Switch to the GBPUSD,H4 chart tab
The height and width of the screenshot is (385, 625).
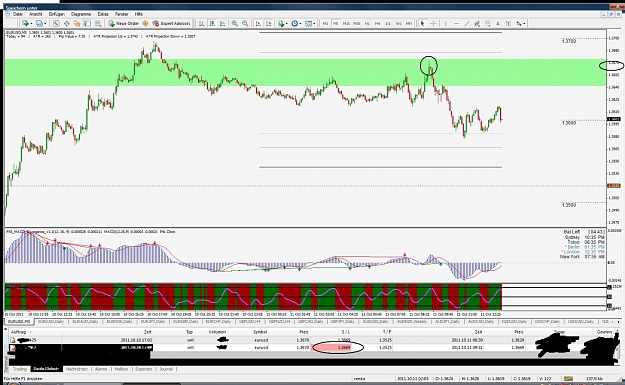click(251, 321)
